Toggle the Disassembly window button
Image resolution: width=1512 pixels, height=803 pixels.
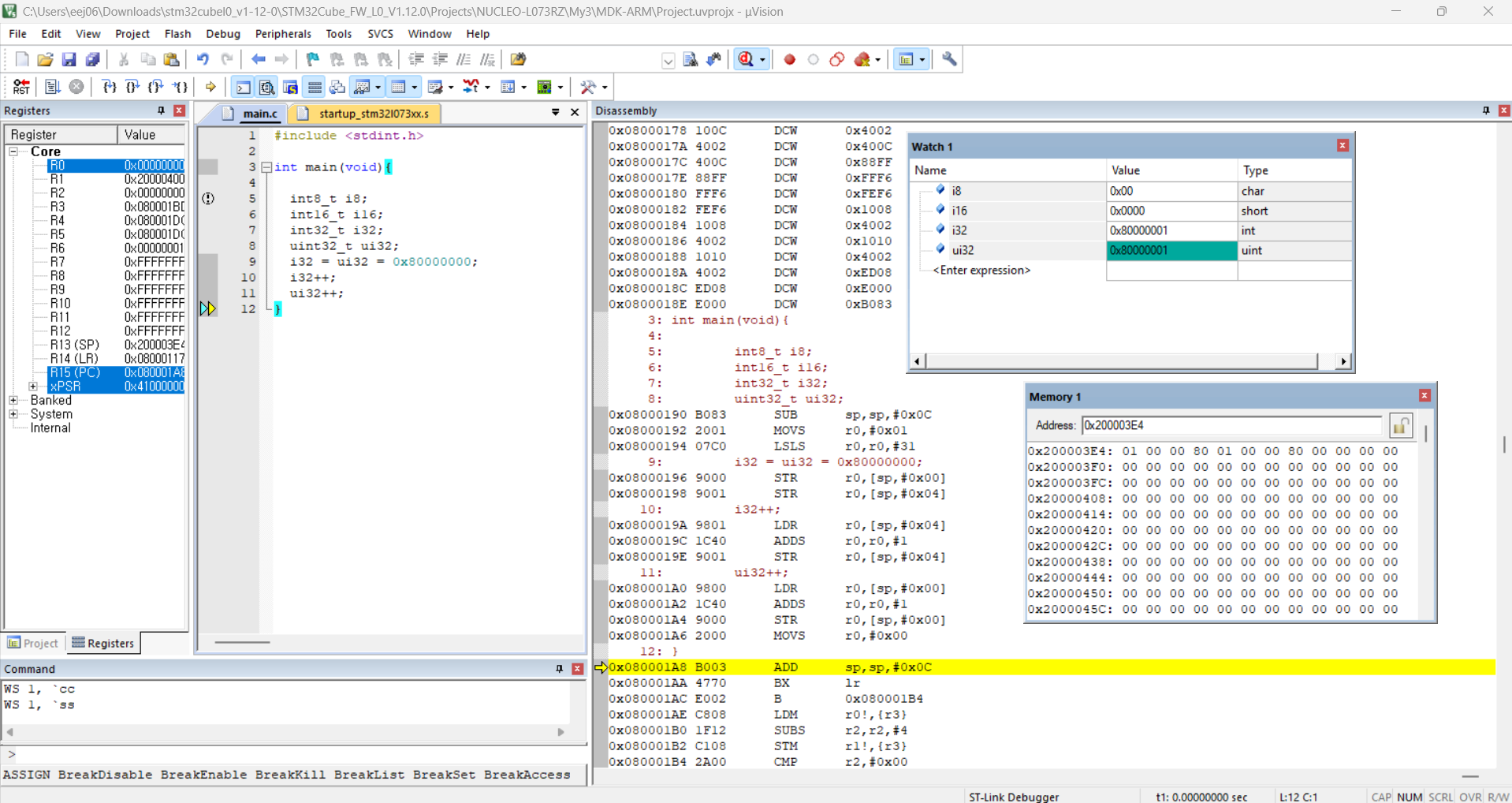coord(267,87)
